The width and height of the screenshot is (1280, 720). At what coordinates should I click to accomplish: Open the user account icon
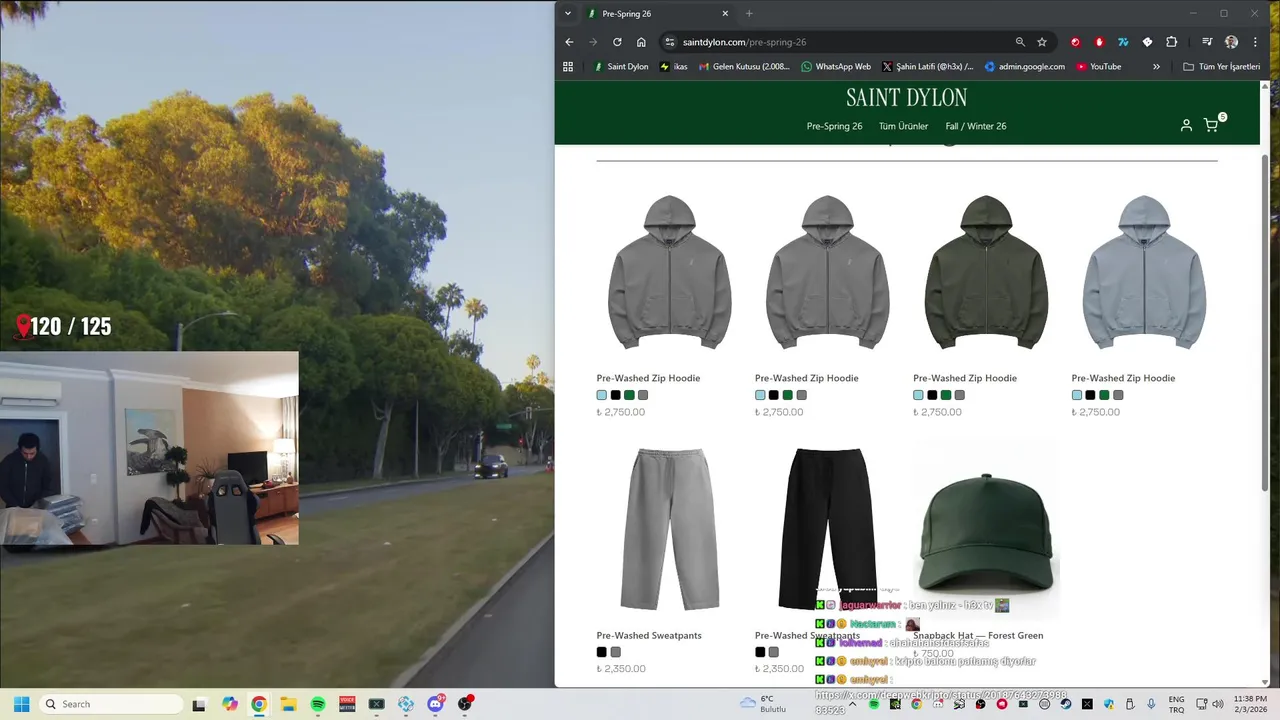click(x=1186, y=125)
